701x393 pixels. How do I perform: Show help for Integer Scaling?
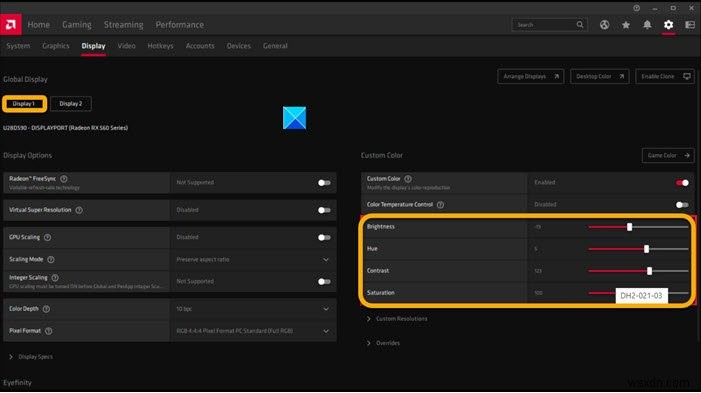tap(55, 278)
